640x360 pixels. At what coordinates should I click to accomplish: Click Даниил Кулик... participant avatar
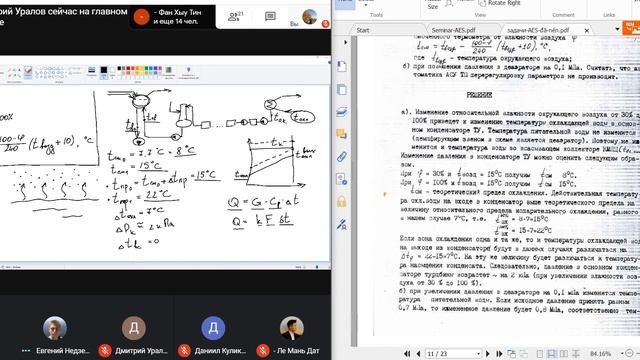pos(213,328)
